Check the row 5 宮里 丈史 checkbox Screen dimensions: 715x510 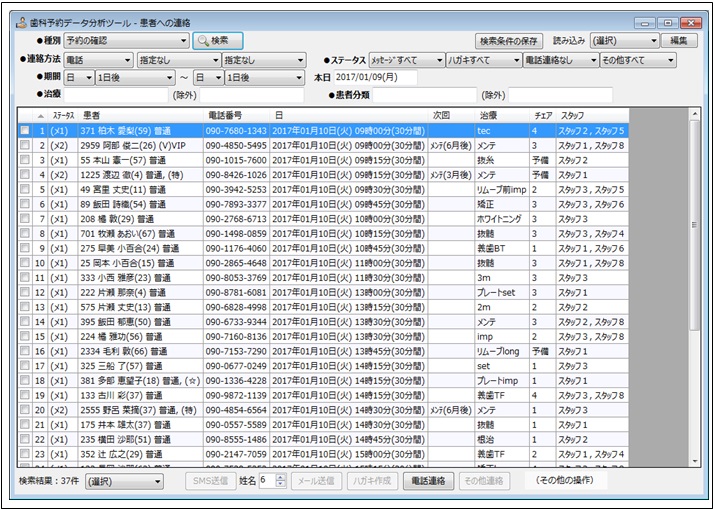pyautogui.click(x=25, y=189)
